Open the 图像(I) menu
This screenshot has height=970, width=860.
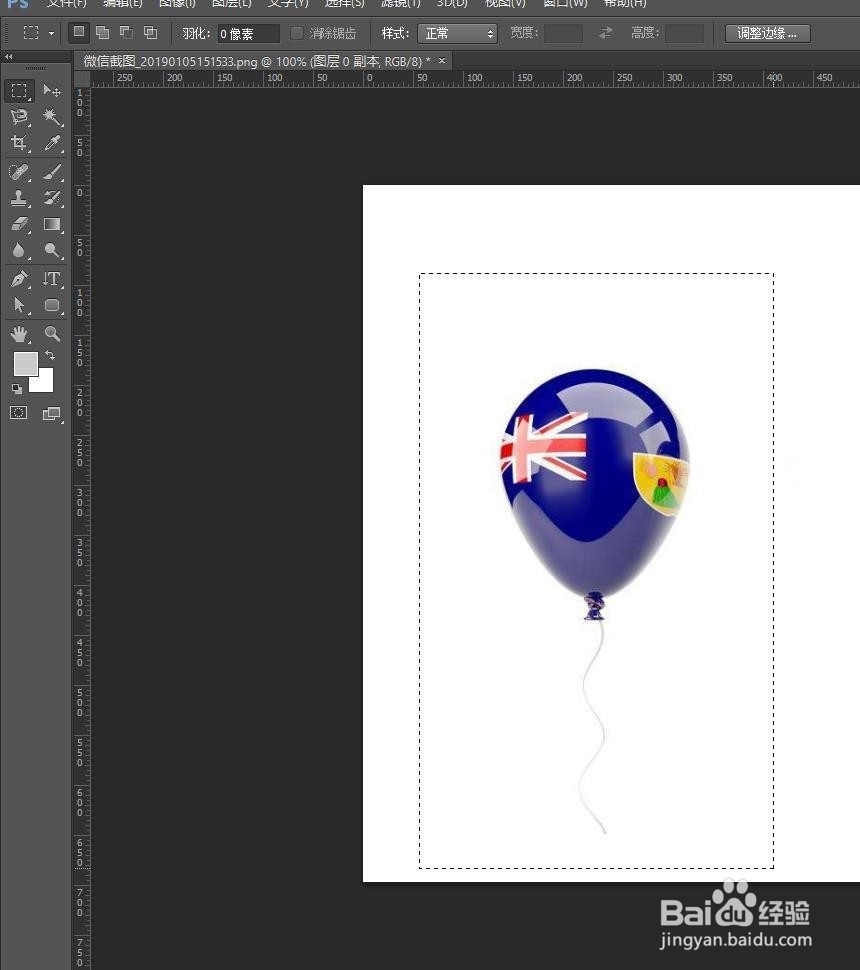[x=177, y=3]
